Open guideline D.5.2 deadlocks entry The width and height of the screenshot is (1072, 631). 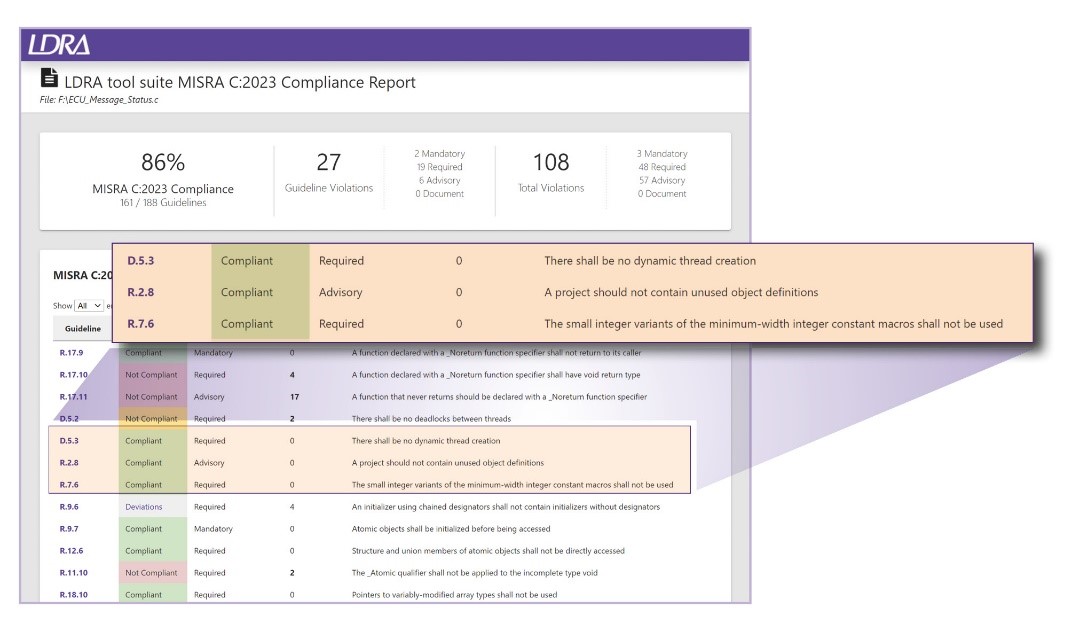click(x=70, y=419)
